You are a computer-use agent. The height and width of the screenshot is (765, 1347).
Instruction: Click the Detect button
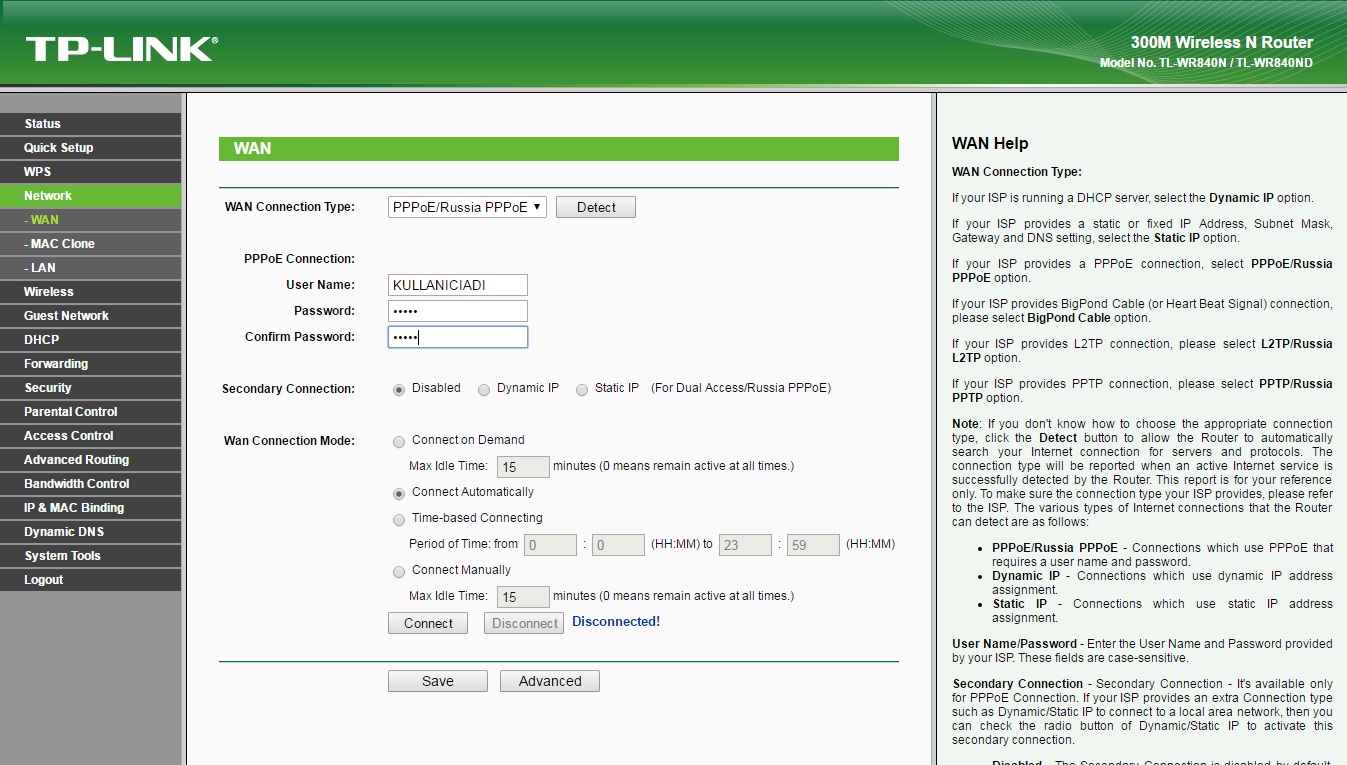point(596,207)
